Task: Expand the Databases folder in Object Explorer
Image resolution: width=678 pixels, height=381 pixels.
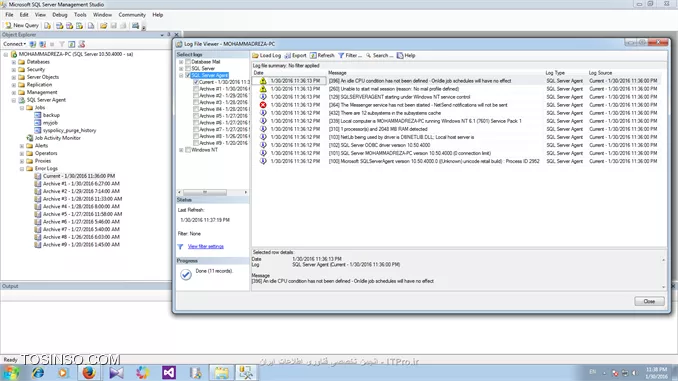Action: (x=14, y=62)
